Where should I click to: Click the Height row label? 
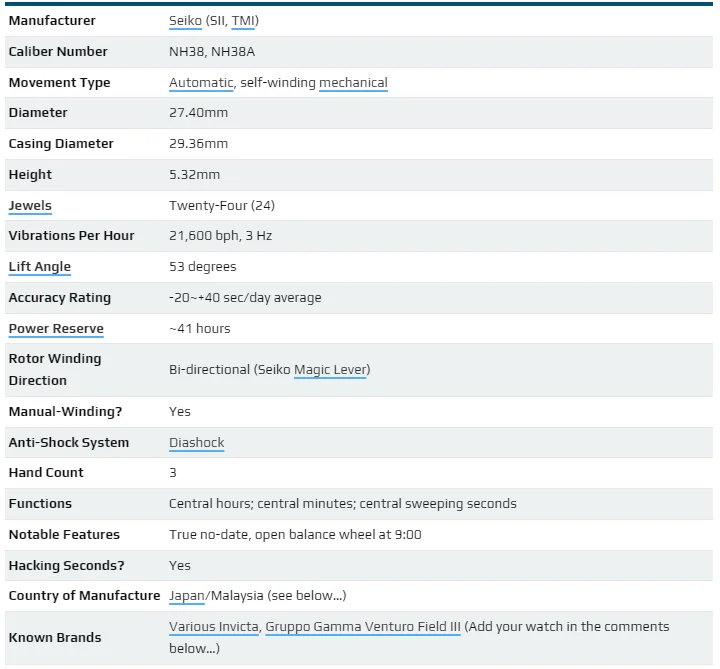coord(30,174)
